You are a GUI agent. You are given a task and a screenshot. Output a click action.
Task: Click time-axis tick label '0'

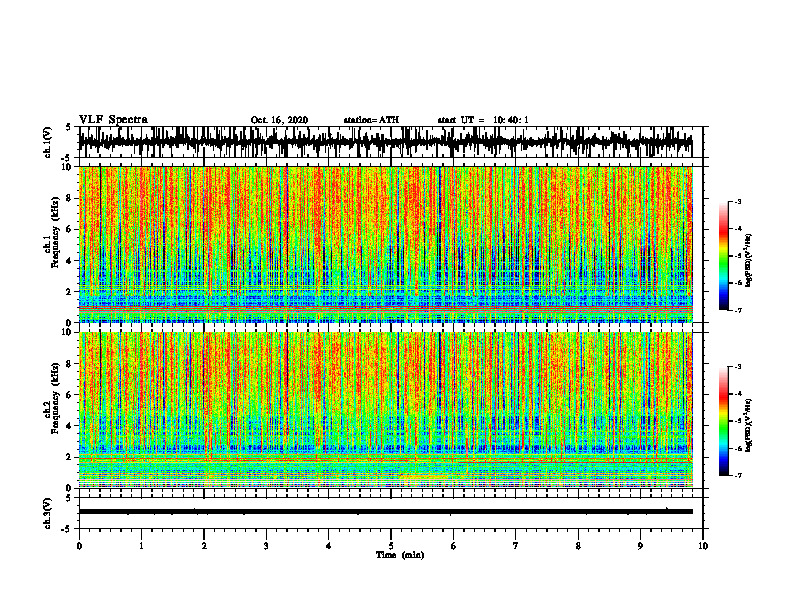(x=79, y=546)
